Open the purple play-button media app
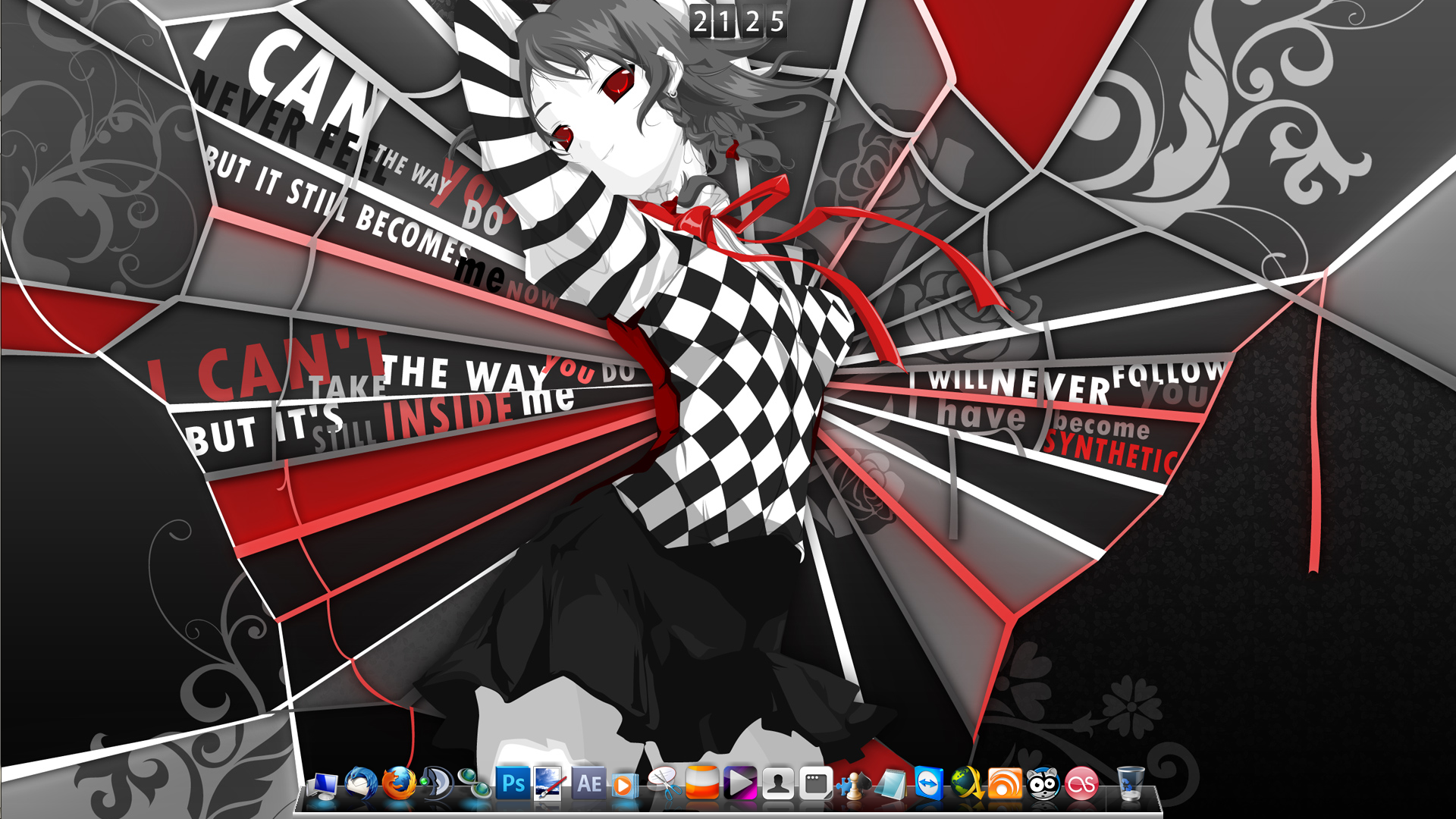This screenshot has width=1456, height=819. (739, 783)
